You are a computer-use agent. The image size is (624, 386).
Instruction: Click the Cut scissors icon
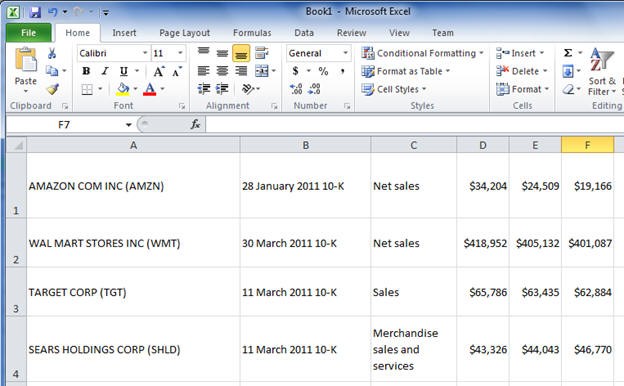pyautogui.click(x=52, y=53)
